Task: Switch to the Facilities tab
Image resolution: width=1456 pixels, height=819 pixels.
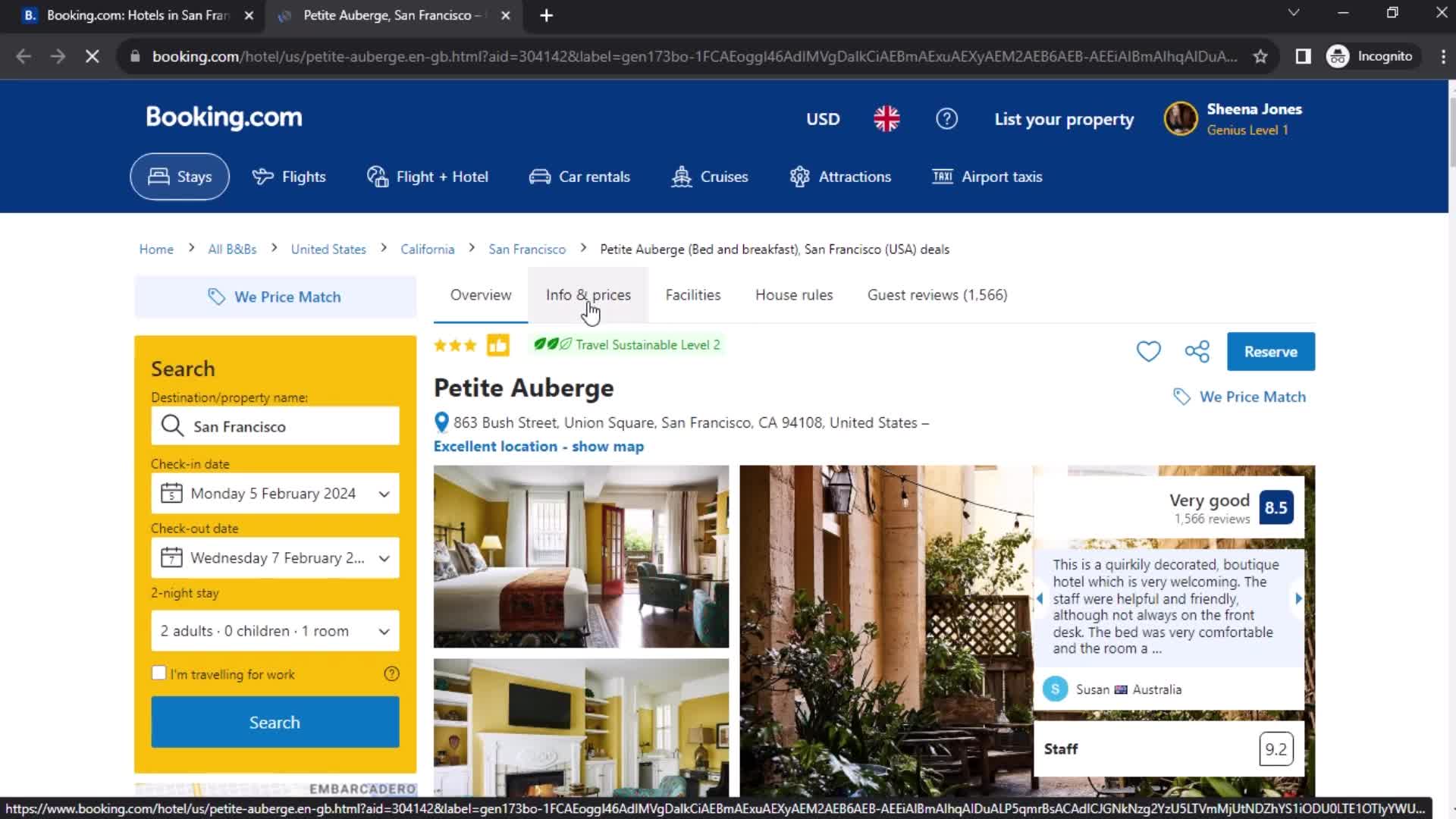Action: point(693,295)
